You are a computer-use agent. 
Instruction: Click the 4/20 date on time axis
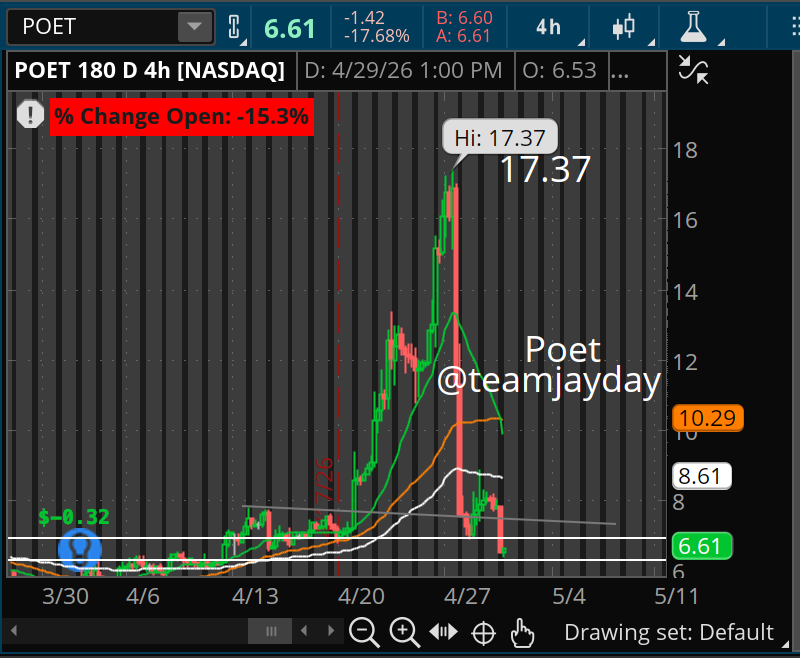(361, 596)
